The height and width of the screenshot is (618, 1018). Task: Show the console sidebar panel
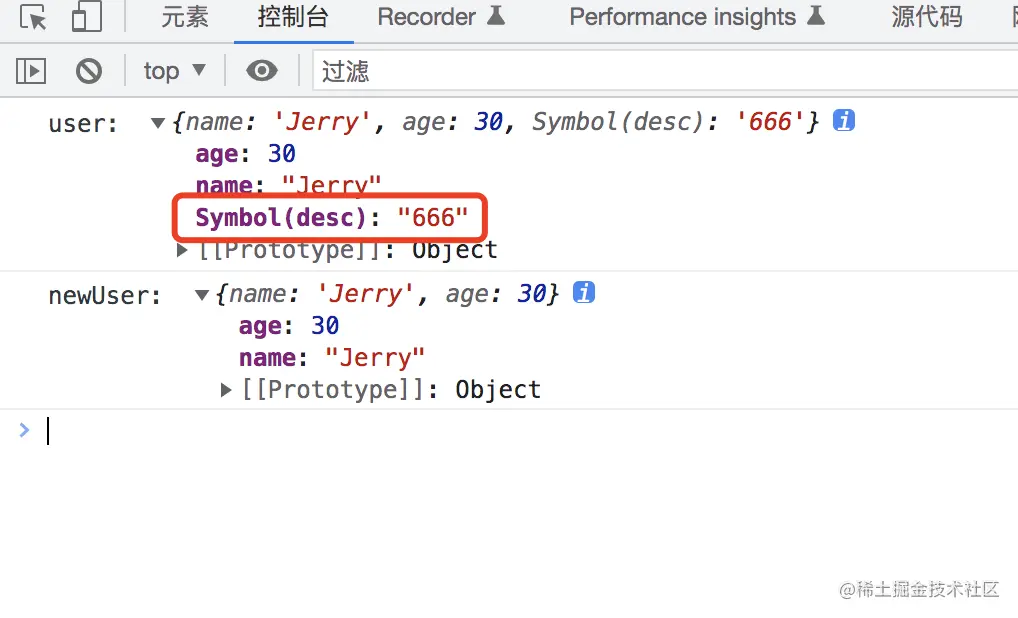click(31, 71)
